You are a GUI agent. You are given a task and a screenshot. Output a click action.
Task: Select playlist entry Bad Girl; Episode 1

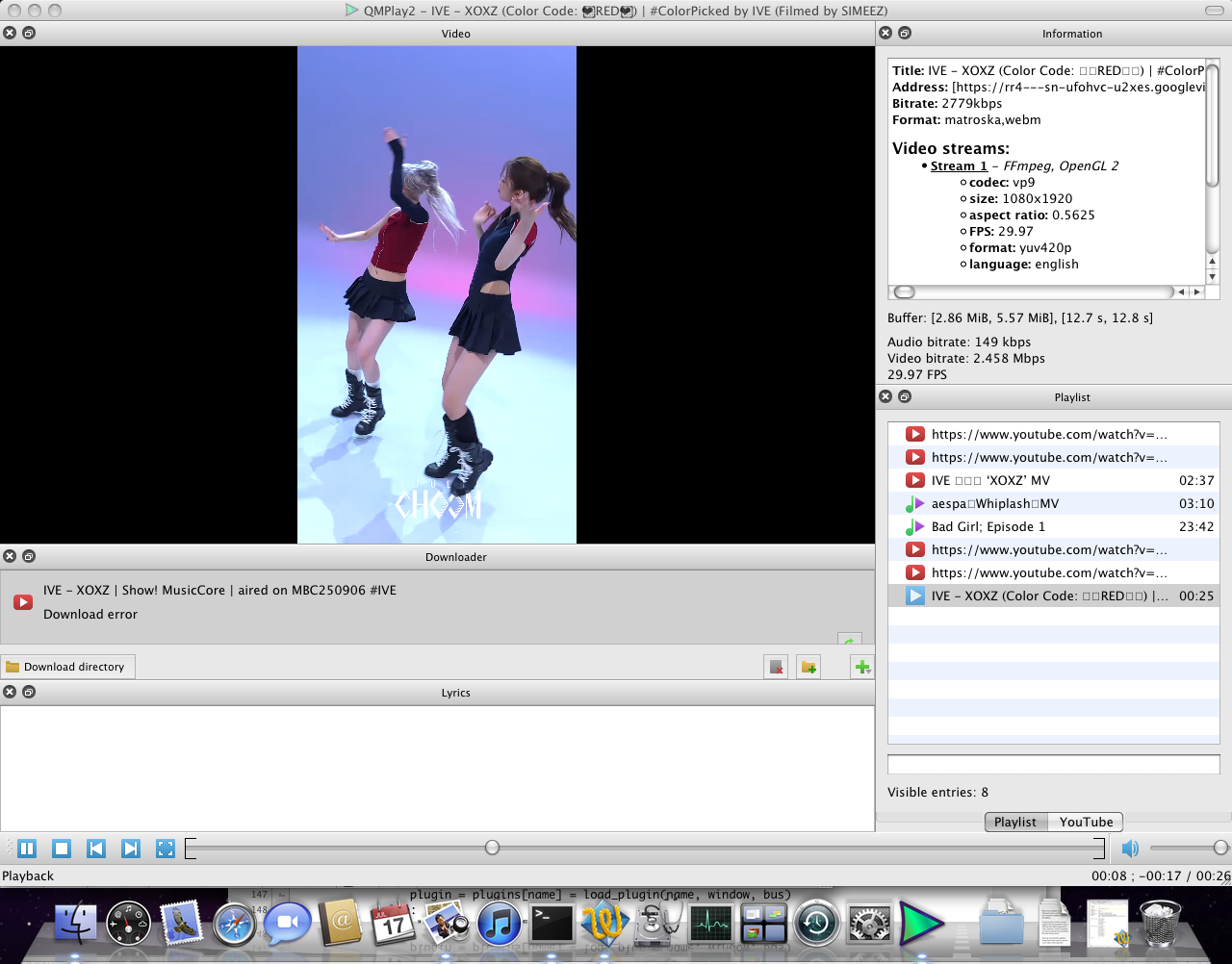[1053, 526]
